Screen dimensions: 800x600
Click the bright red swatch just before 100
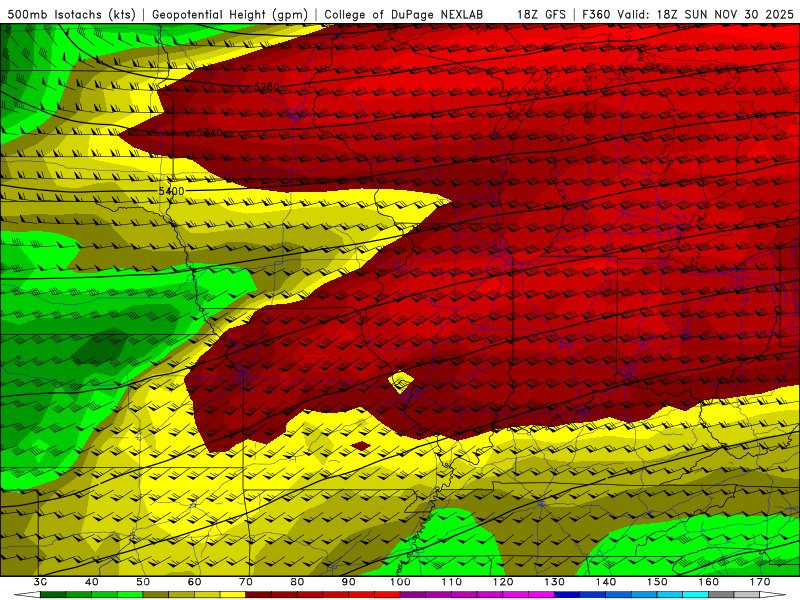(x=387, y=594)
